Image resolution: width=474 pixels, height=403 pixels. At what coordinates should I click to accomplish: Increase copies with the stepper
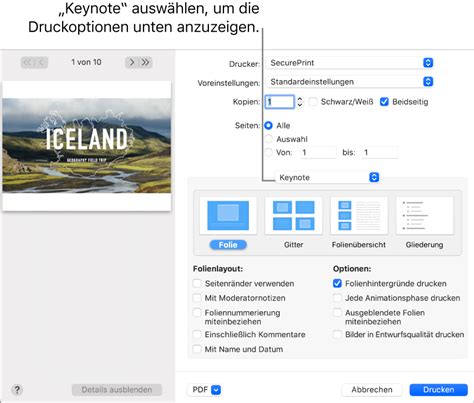point(300,99)
